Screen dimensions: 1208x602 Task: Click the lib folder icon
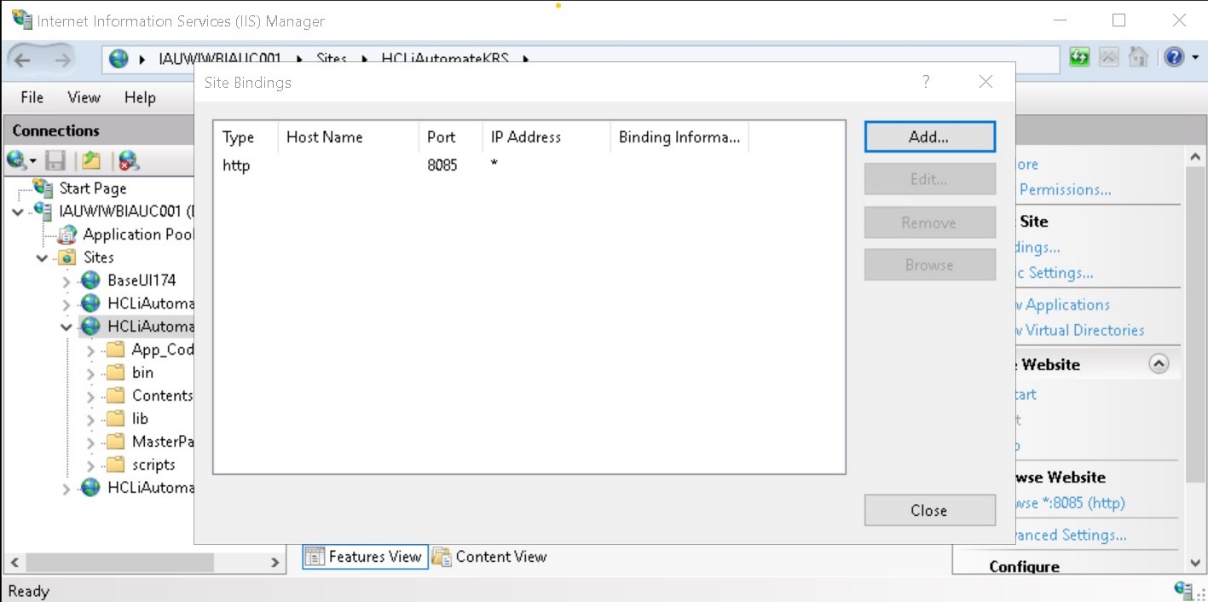tap(115, 419)
